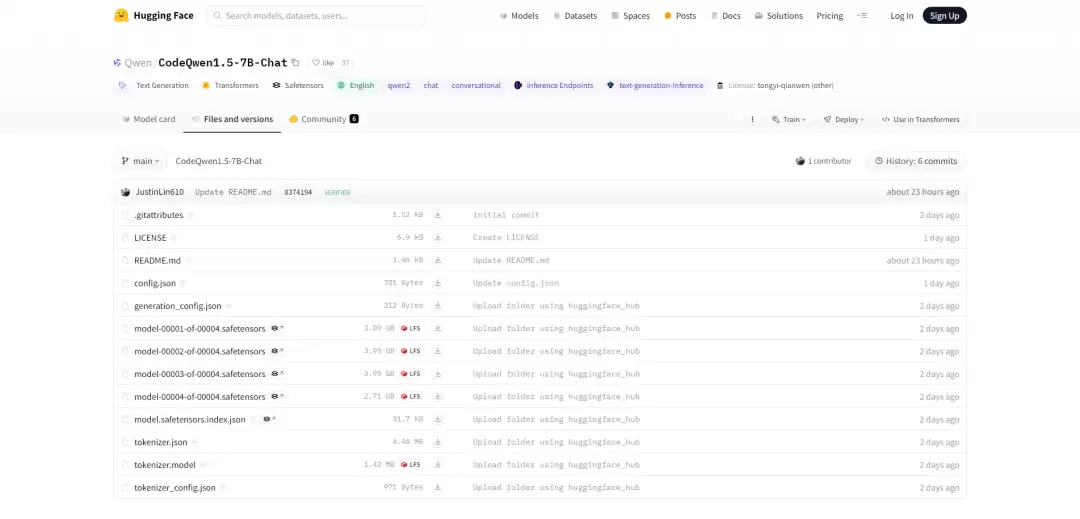Open safetensors viewer for model-00004-of-00004

(277, 397)
